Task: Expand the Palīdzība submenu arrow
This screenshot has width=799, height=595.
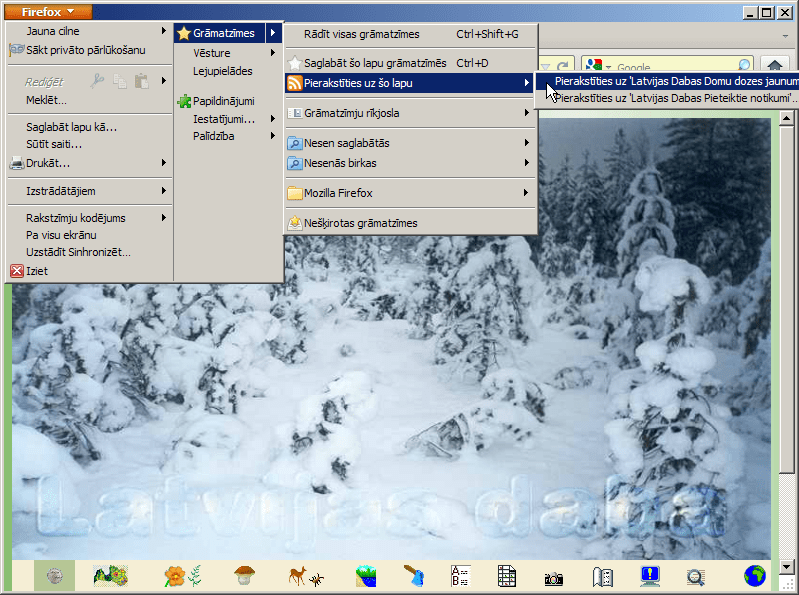Action: tap(273, 136)
